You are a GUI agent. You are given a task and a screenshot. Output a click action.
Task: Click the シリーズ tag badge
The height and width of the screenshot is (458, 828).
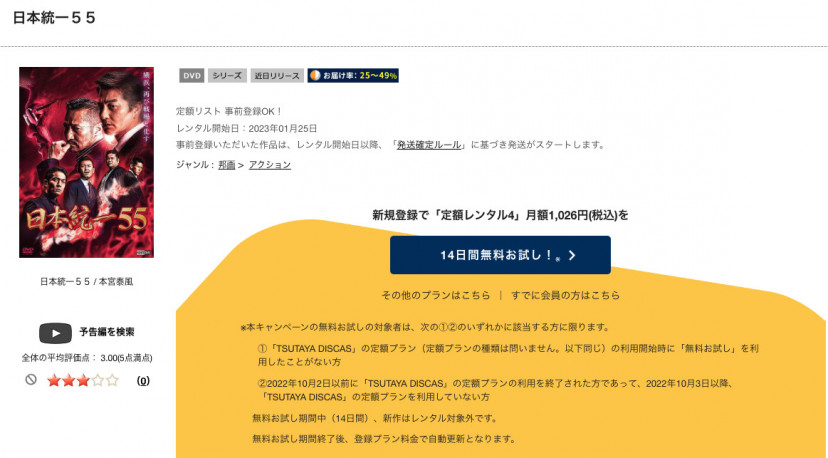tap(227, 76)
